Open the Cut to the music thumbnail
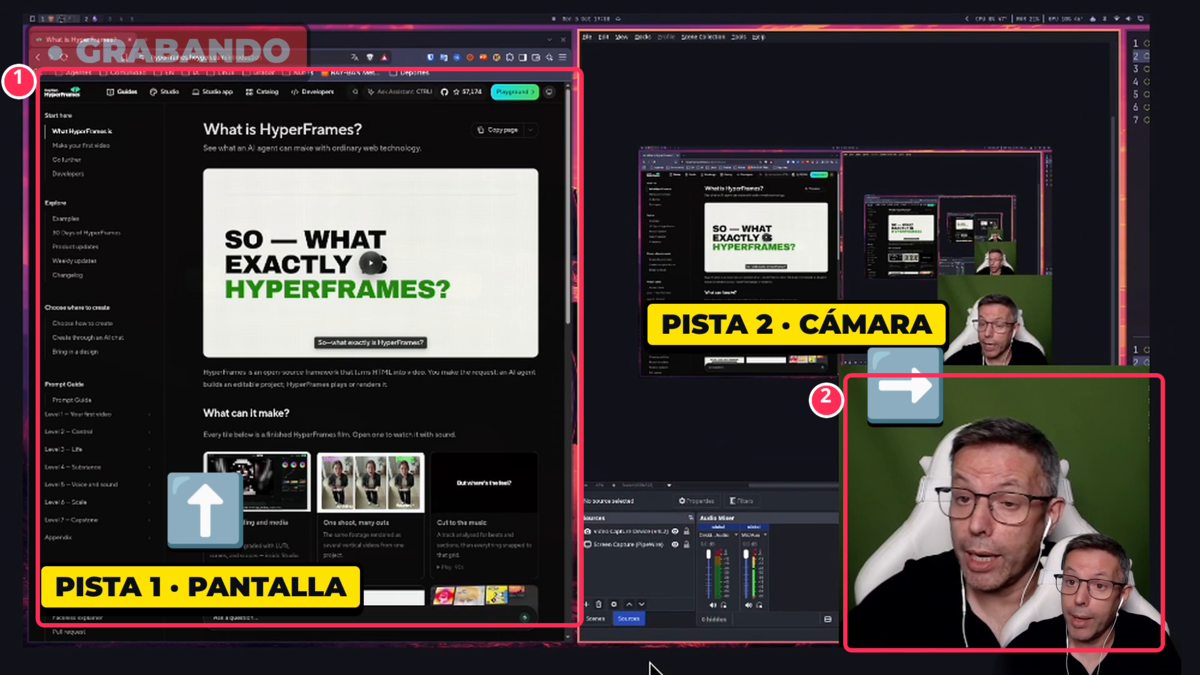 click(484, 483)
